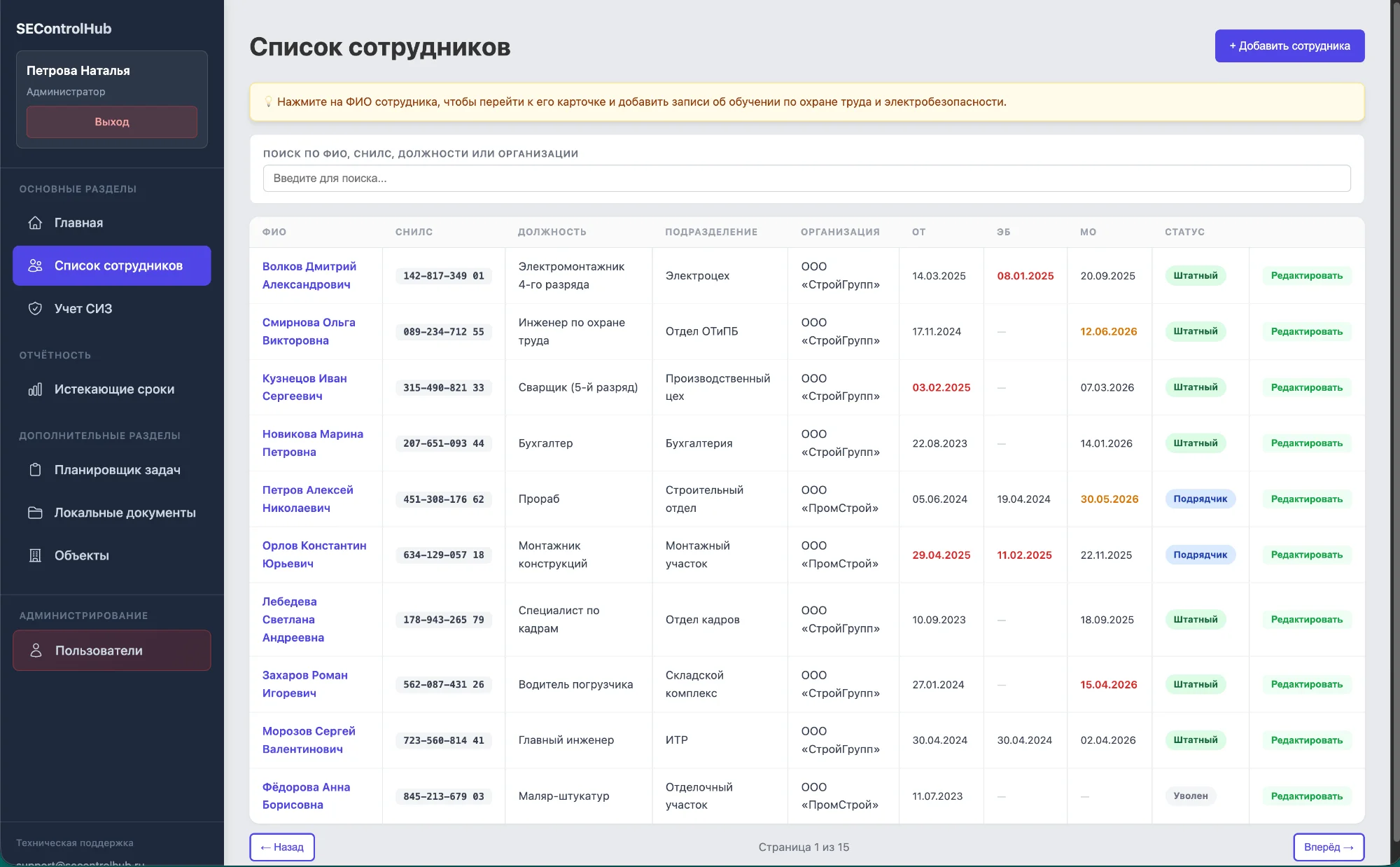Click the SEControlHub logo title
This screenshot has height=867, width=1400.
[64, 29]
